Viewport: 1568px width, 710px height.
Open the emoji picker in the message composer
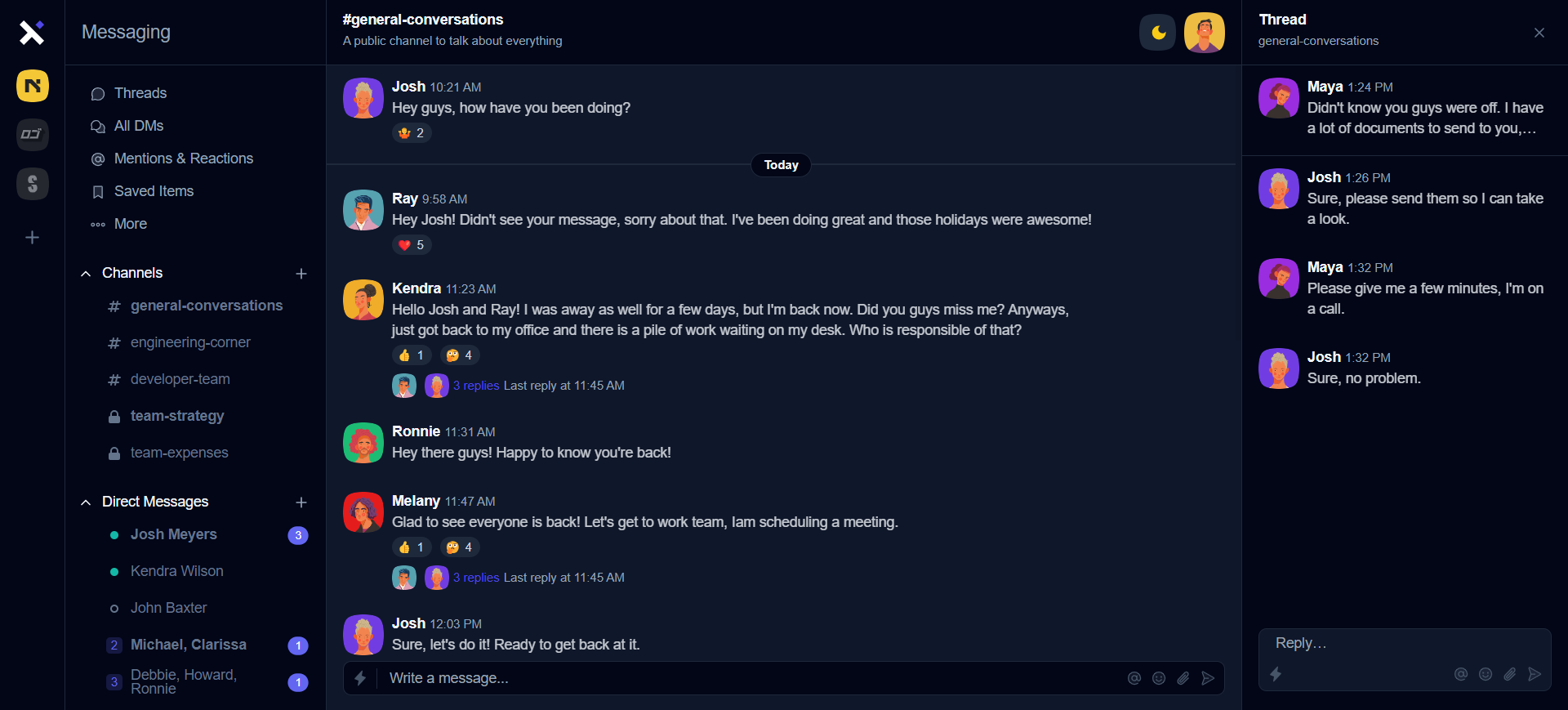pyautogui.click(x=1159, y=678)
